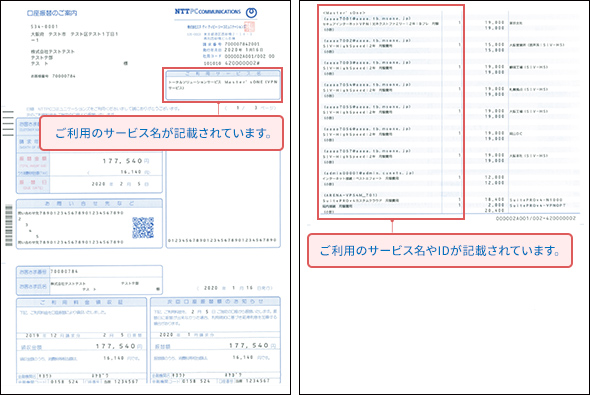Select the admin00001 ID line
Image resolution: width=590 pixels, height=395 pixels.
coord(369,173)
